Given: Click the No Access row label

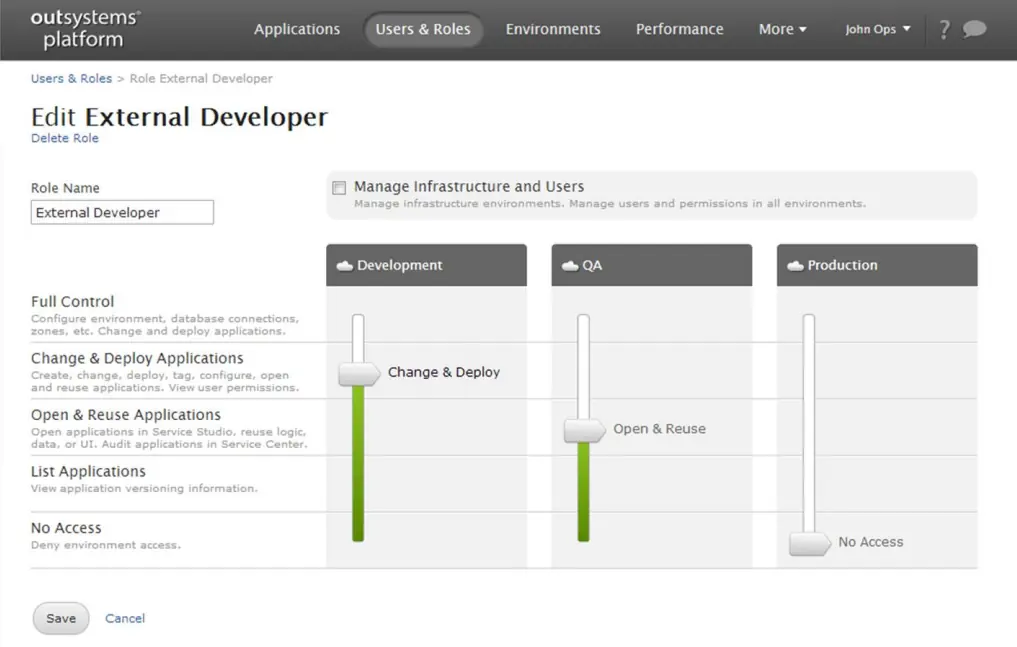Looking at the screenshot, I should click(x=66, y=528).
